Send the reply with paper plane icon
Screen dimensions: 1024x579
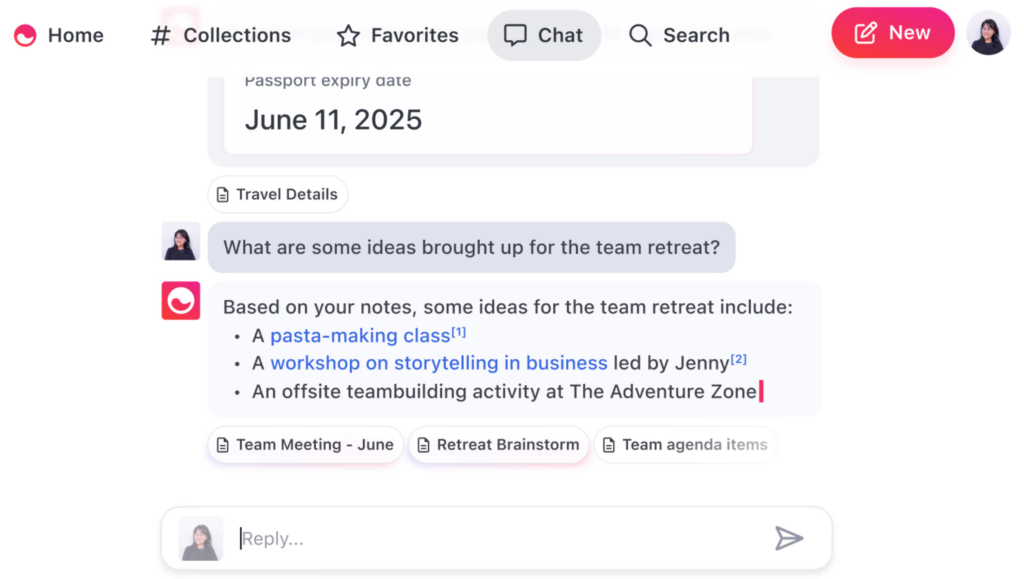[789, 539]
